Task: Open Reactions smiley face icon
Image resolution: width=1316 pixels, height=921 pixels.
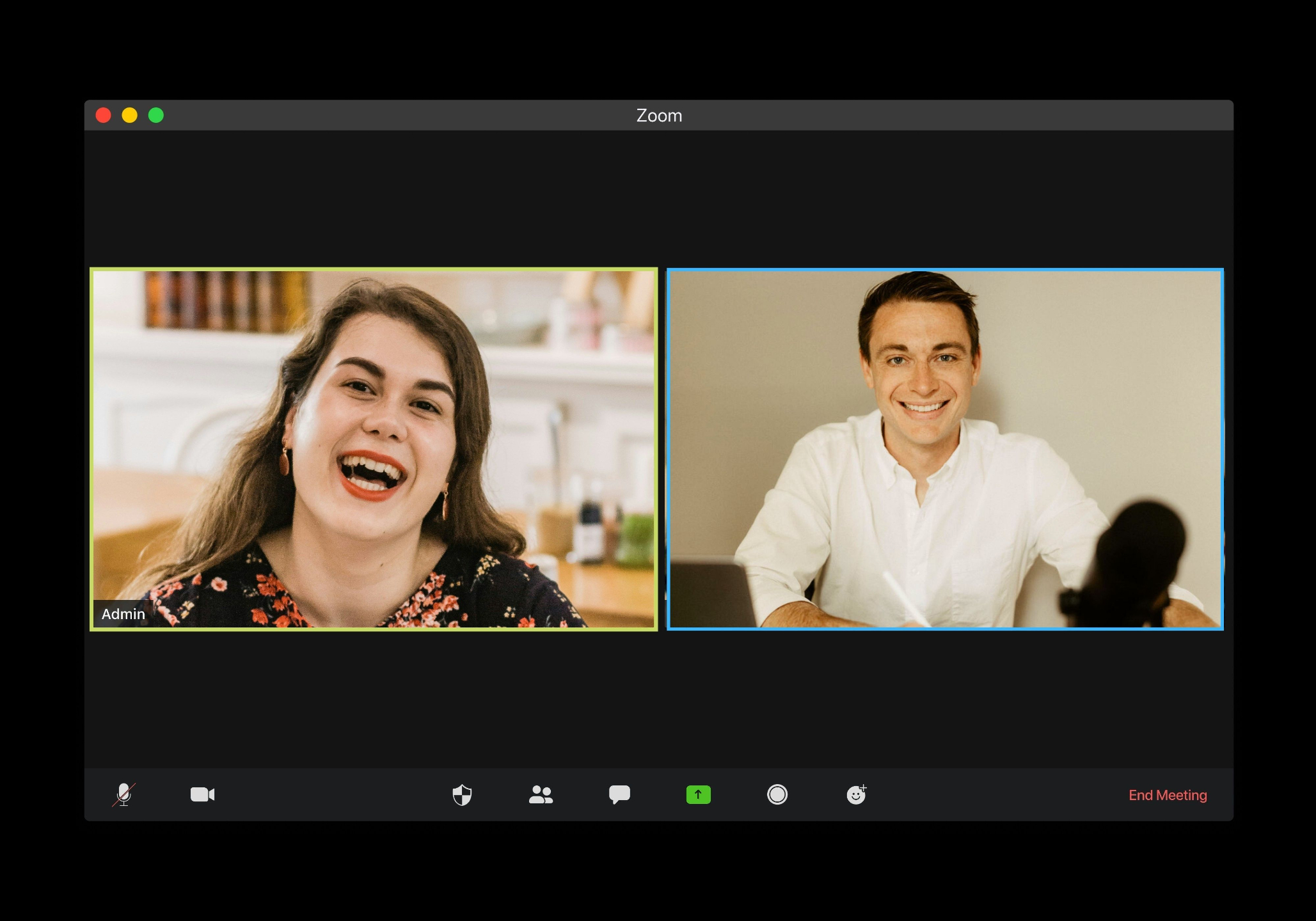Action: (856, 794)
